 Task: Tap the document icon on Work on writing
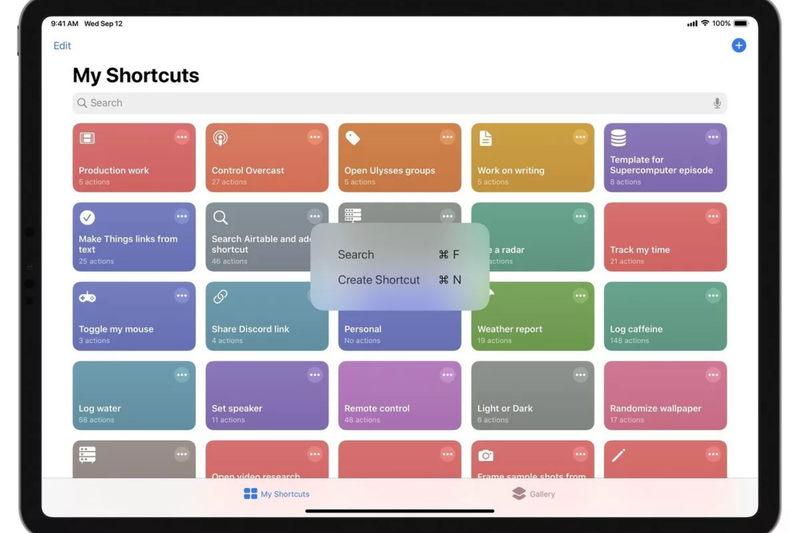click(x=486, y=138)
